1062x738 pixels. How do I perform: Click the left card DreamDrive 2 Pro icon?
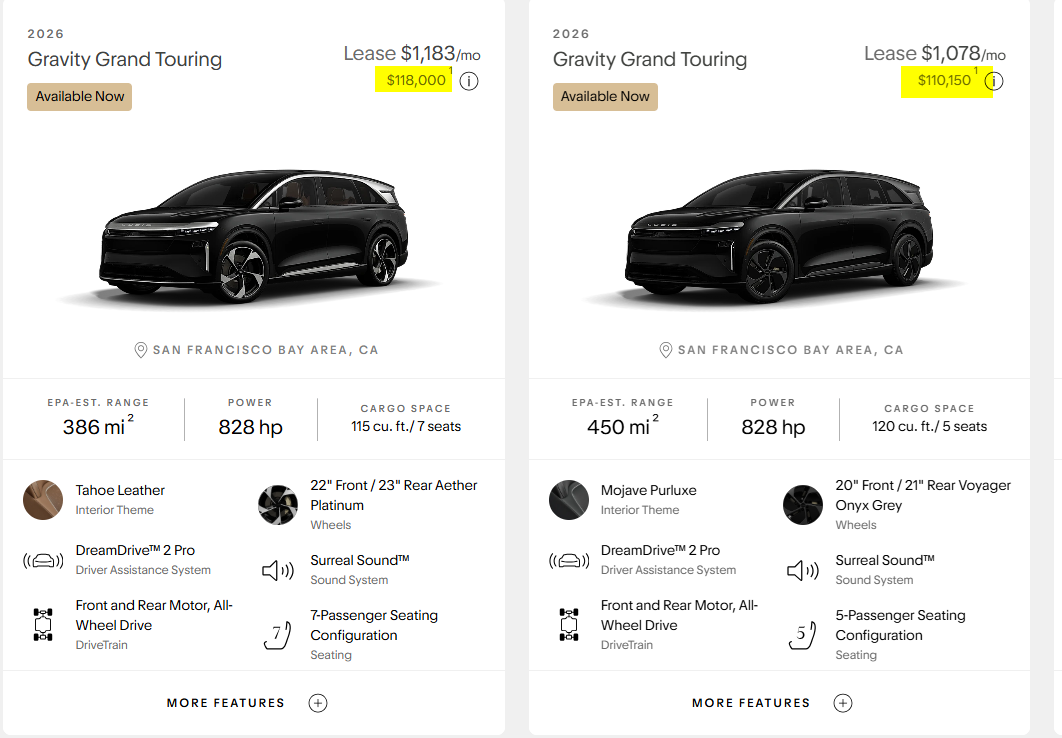pos(43,560)
